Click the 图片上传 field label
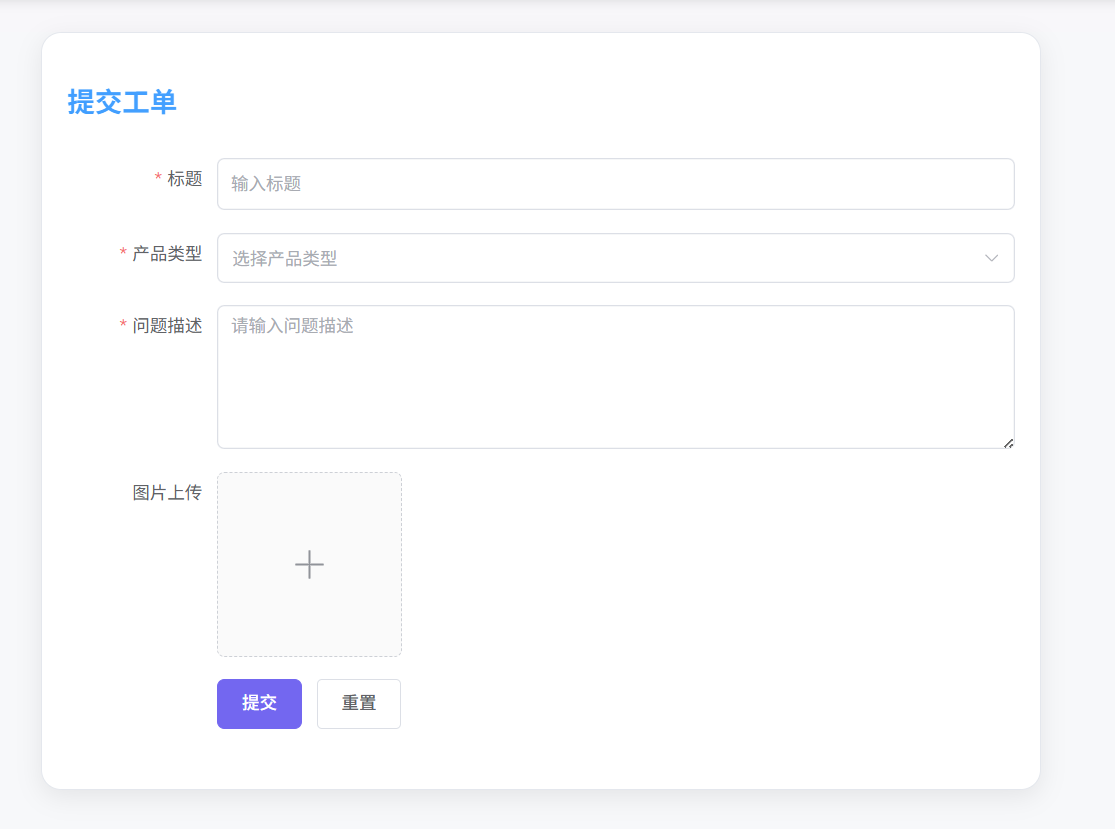This screenshot has height=829, width=1115. click(x=167, y=493)
